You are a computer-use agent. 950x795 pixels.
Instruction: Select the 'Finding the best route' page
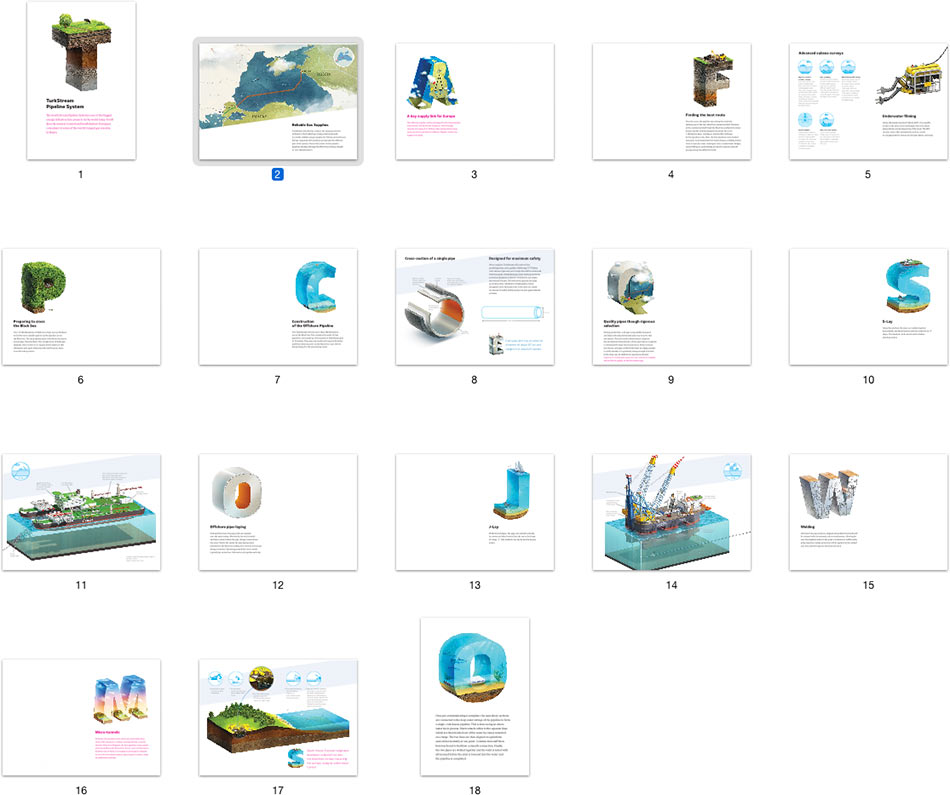pyautogui.click(x=671, y=100)
